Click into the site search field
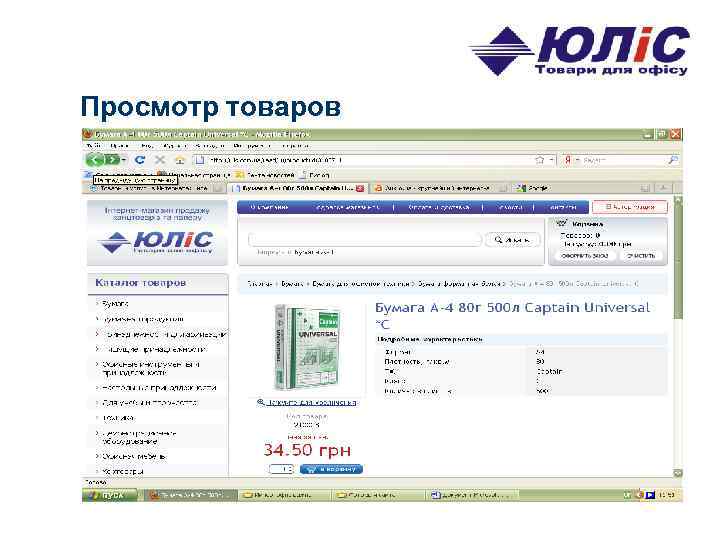The width and height of the screenshot is (720, 540). (365, 239)
